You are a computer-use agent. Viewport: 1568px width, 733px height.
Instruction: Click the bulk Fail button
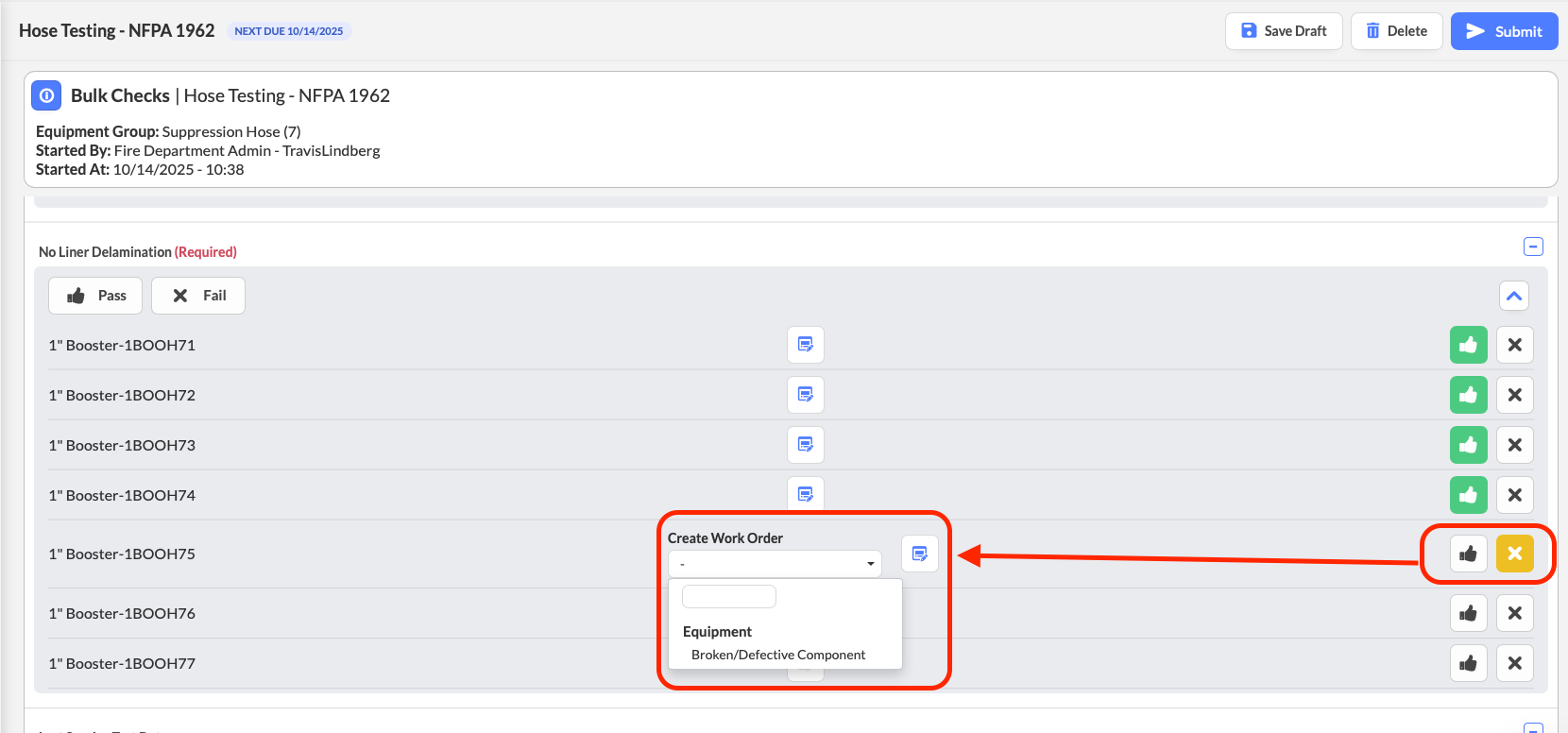tap(198, 296)
